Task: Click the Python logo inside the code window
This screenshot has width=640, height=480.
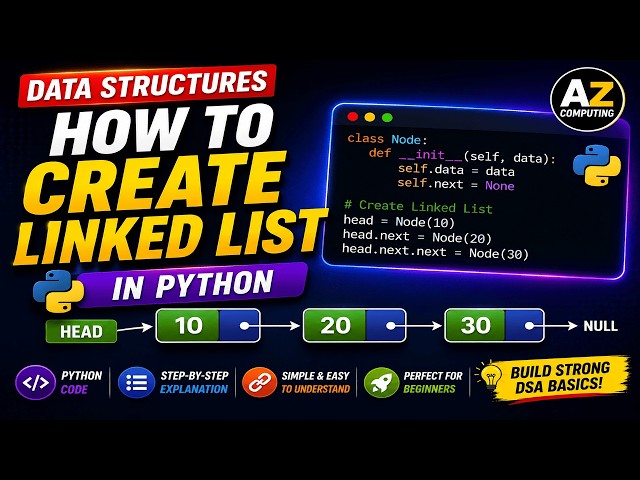Action: click(x=596, y=165)
